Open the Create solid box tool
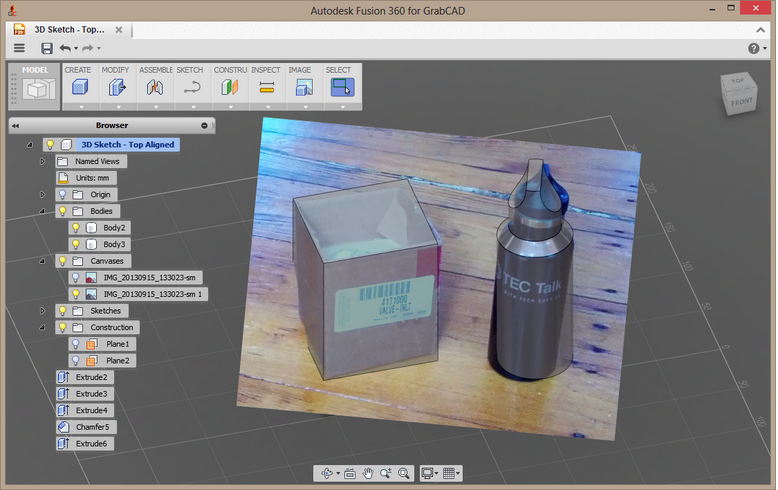The width and height of the screenshot is (778, 490). (x=80, y=88)
